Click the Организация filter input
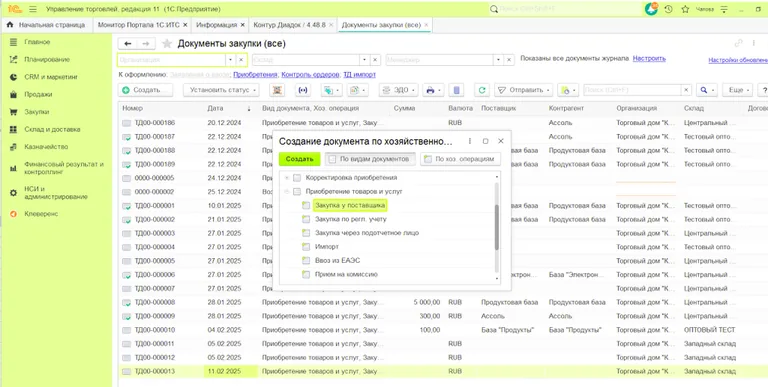Image resolution: width=768 pixels, height=387 pixels. (x=171, y=60)
